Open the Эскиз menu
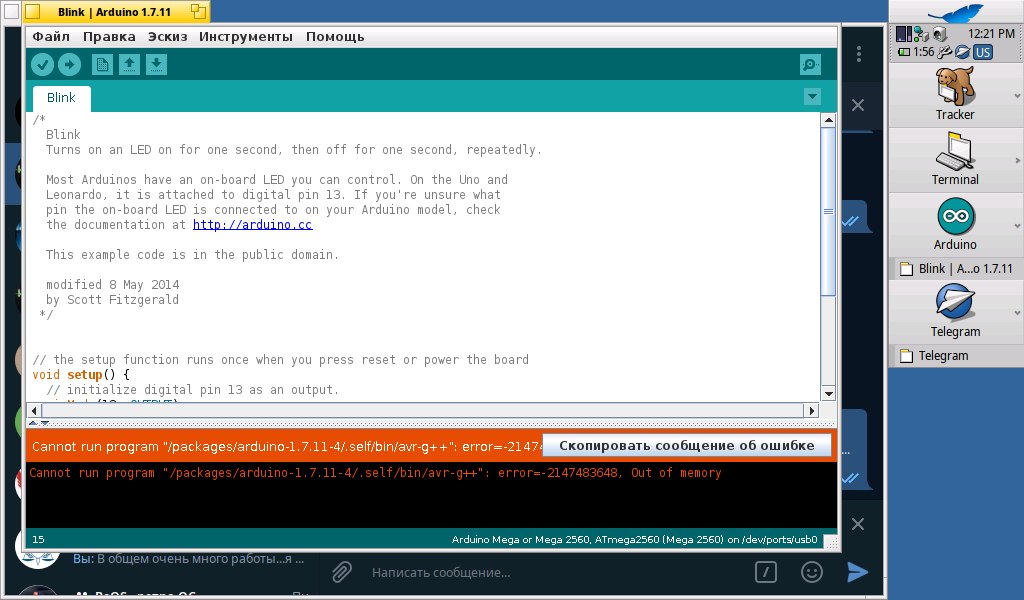Image resolution: width=1024 pixels, height=600 pixels. click(x=167, y=37)
